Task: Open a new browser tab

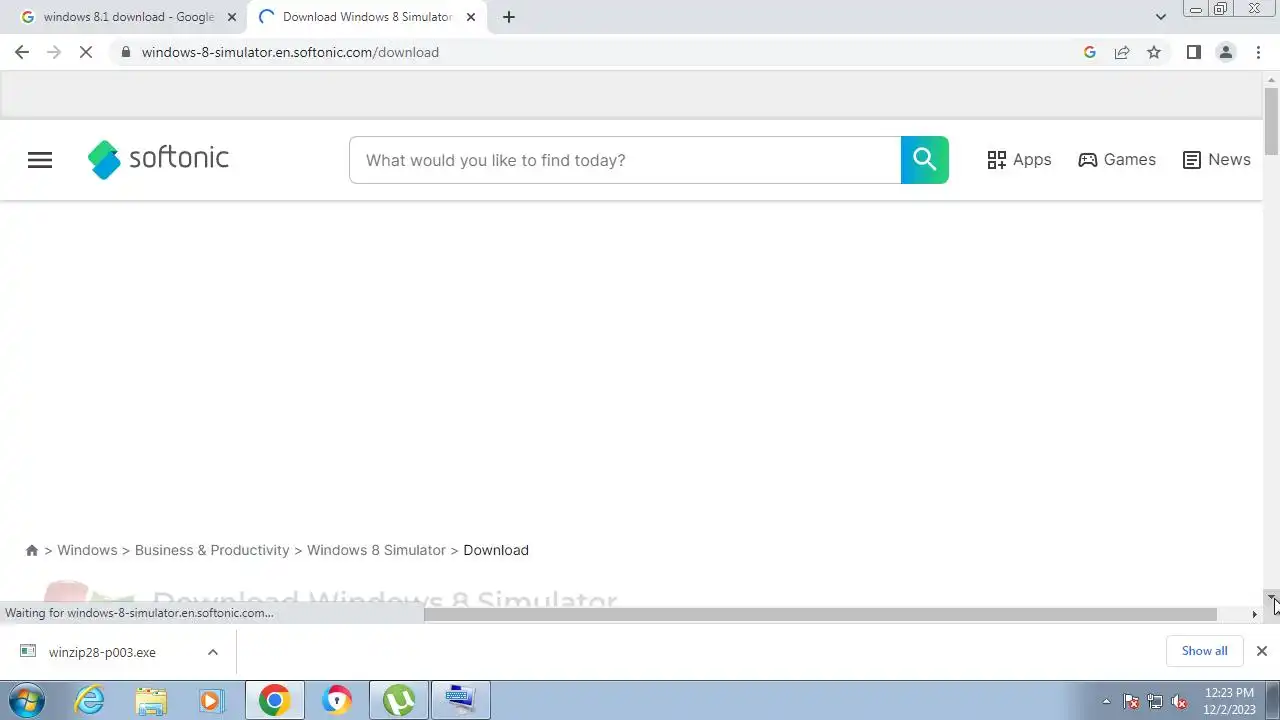Action: [509, 17]
